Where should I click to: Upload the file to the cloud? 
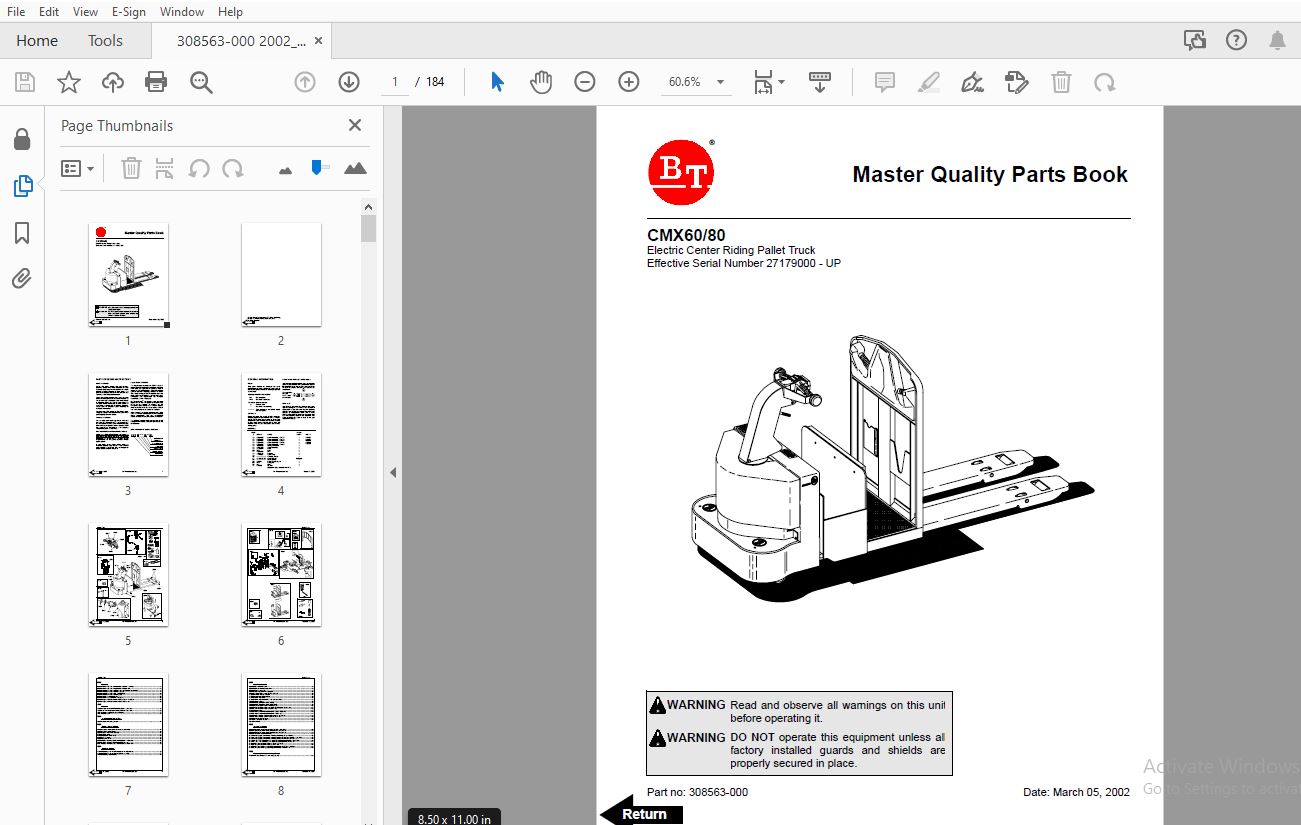click(x=113, y=82)
